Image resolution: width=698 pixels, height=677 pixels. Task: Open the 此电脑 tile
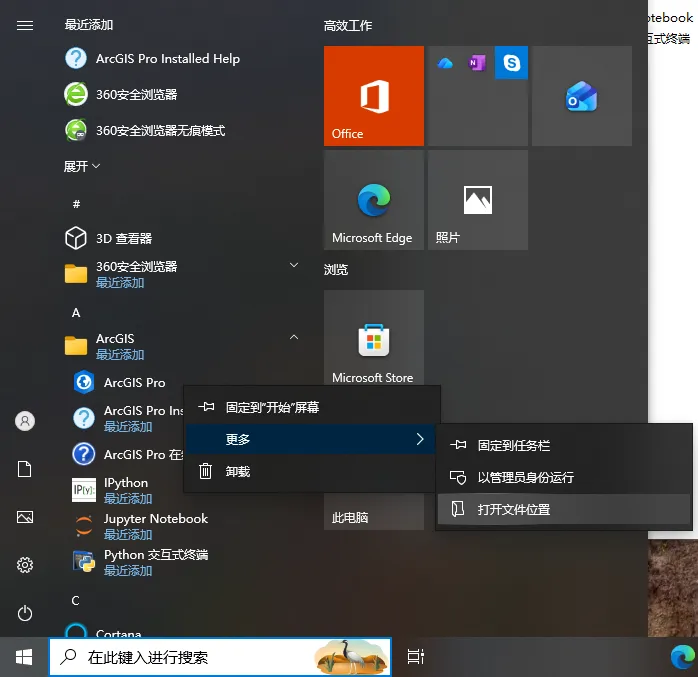[x=374, y=511]
